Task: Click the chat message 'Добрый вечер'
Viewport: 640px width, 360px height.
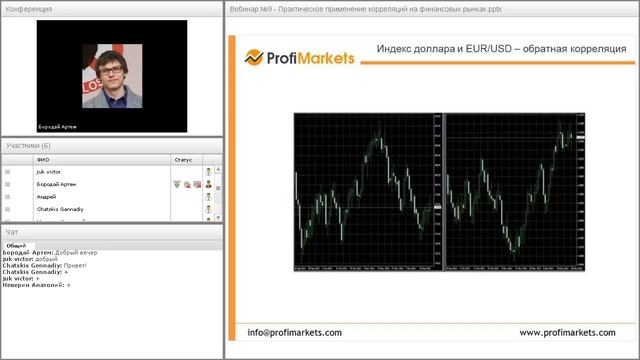Action: (76, 253)
